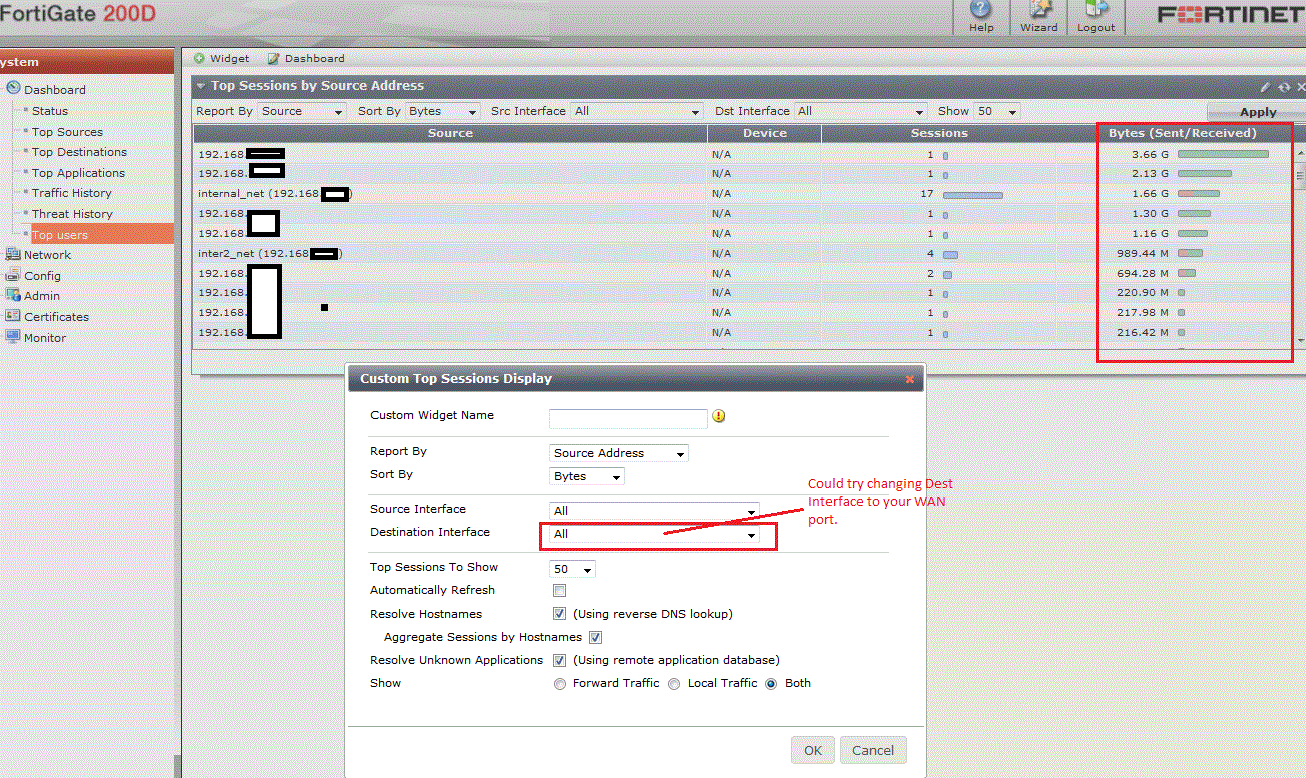The width and height of the screenshot is (1306, 778).
Task: Click the Bytes (Sent/Received) column header
Action: 1183,133
